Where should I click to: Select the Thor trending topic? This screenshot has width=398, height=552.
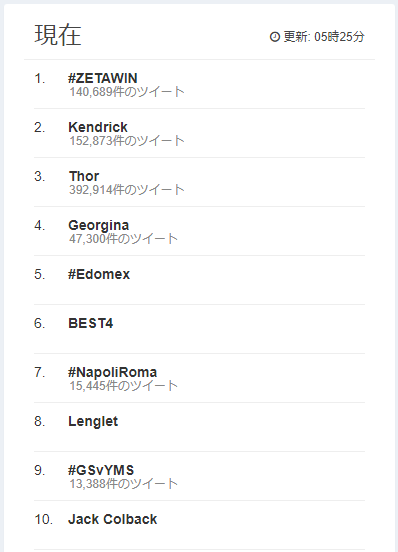(x=84, y=176)
